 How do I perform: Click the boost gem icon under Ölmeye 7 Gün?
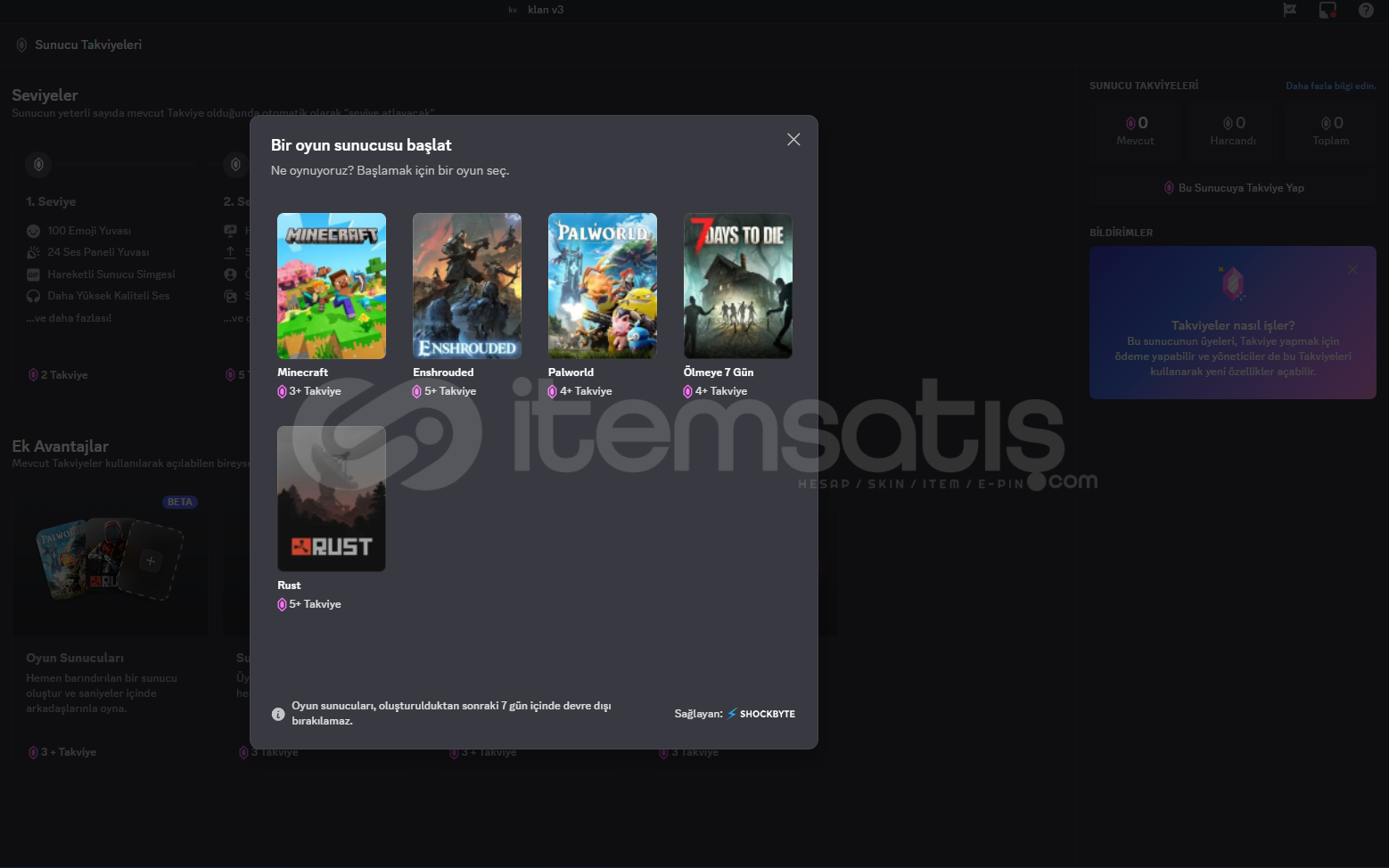[x=688, y=391]
